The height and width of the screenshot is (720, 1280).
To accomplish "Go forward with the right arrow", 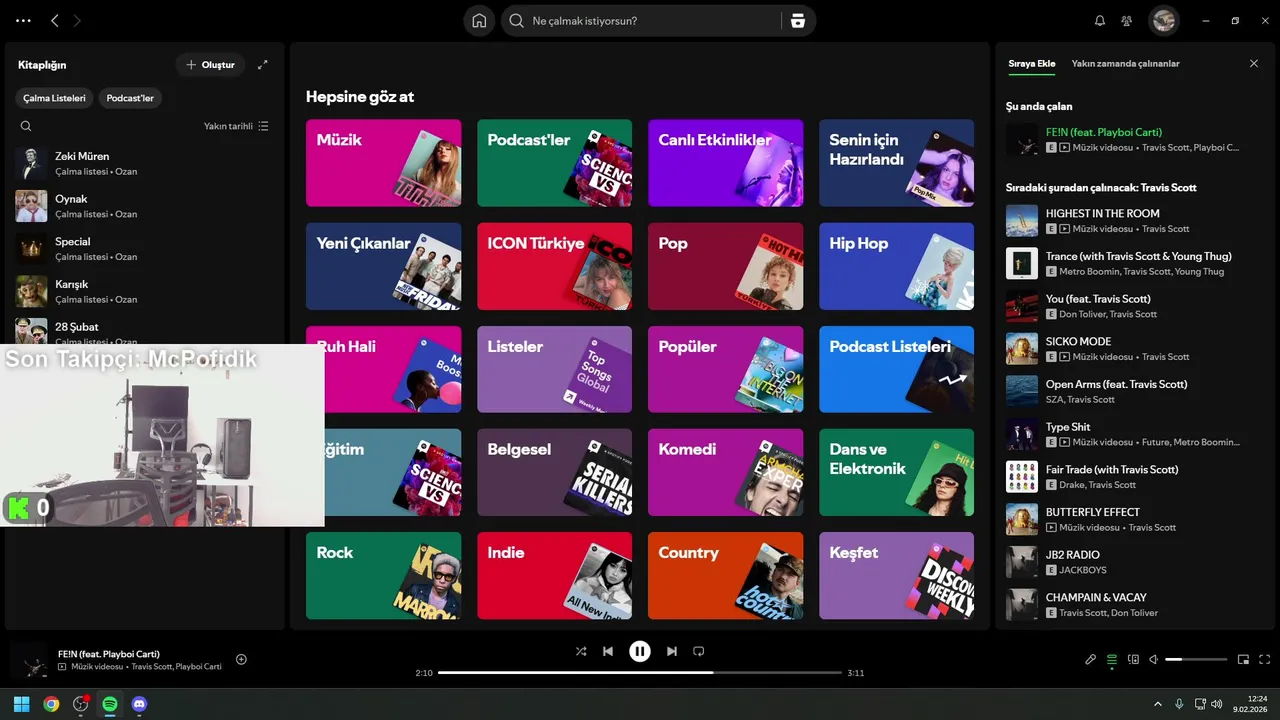I will pyautogui.click(x=77, y=20).
